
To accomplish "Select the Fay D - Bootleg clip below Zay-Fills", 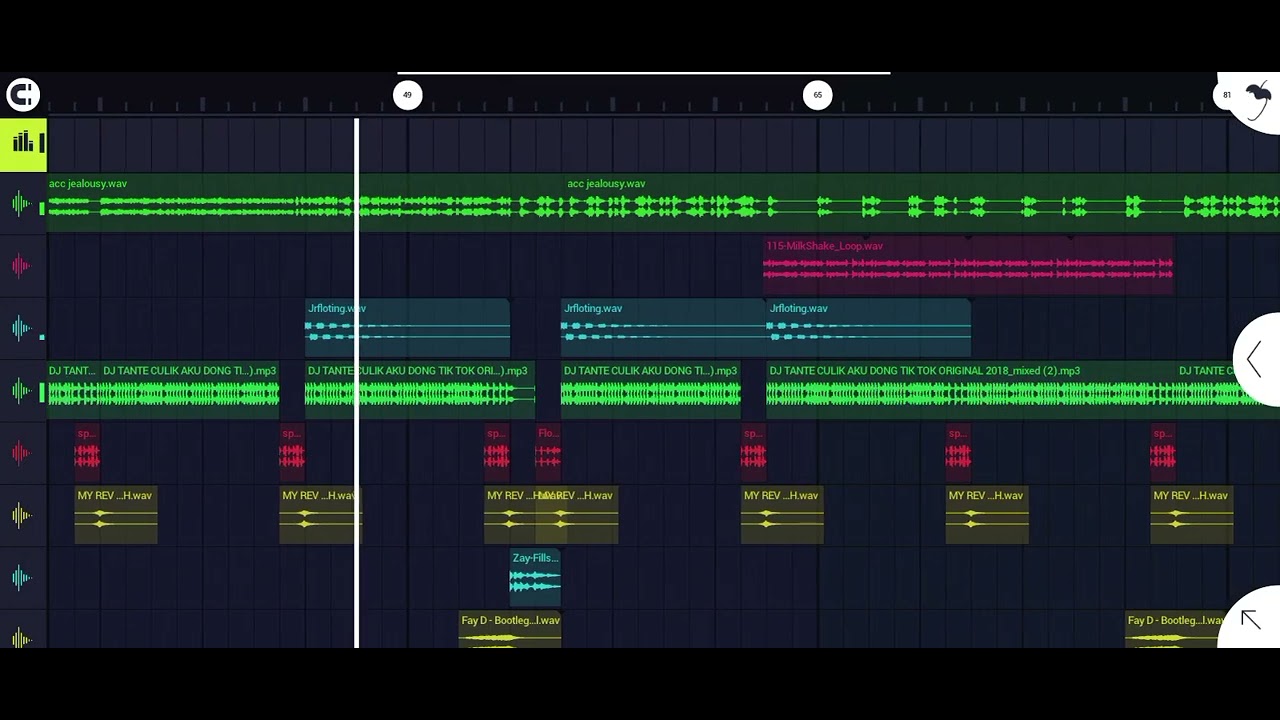I will point(510,630).
